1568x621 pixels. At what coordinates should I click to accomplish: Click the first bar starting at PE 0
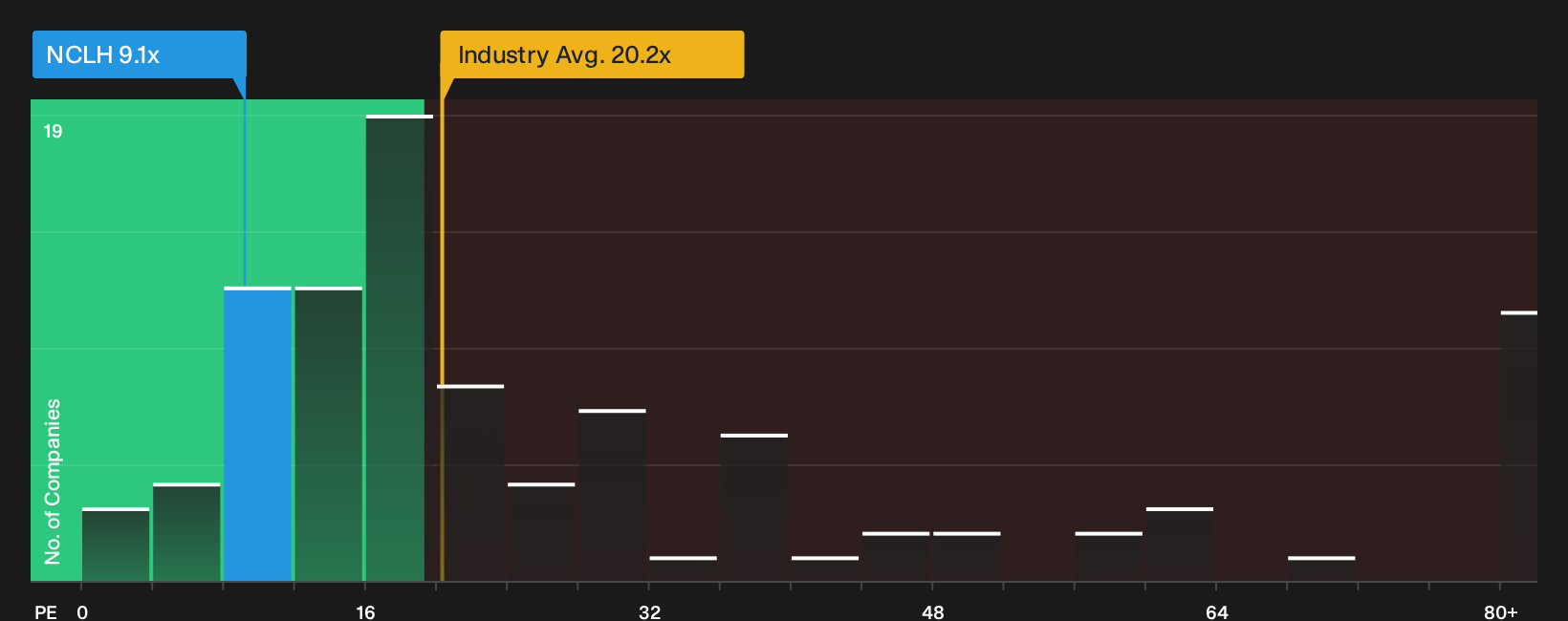click(x=116, y=545)
